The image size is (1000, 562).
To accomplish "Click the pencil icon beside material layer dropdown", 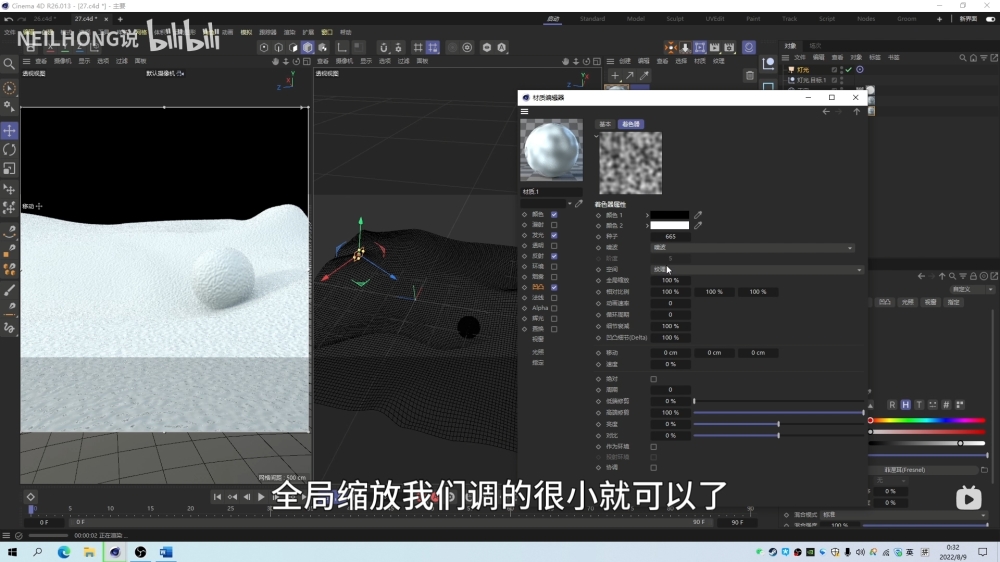I will click(x=578, y=203).
